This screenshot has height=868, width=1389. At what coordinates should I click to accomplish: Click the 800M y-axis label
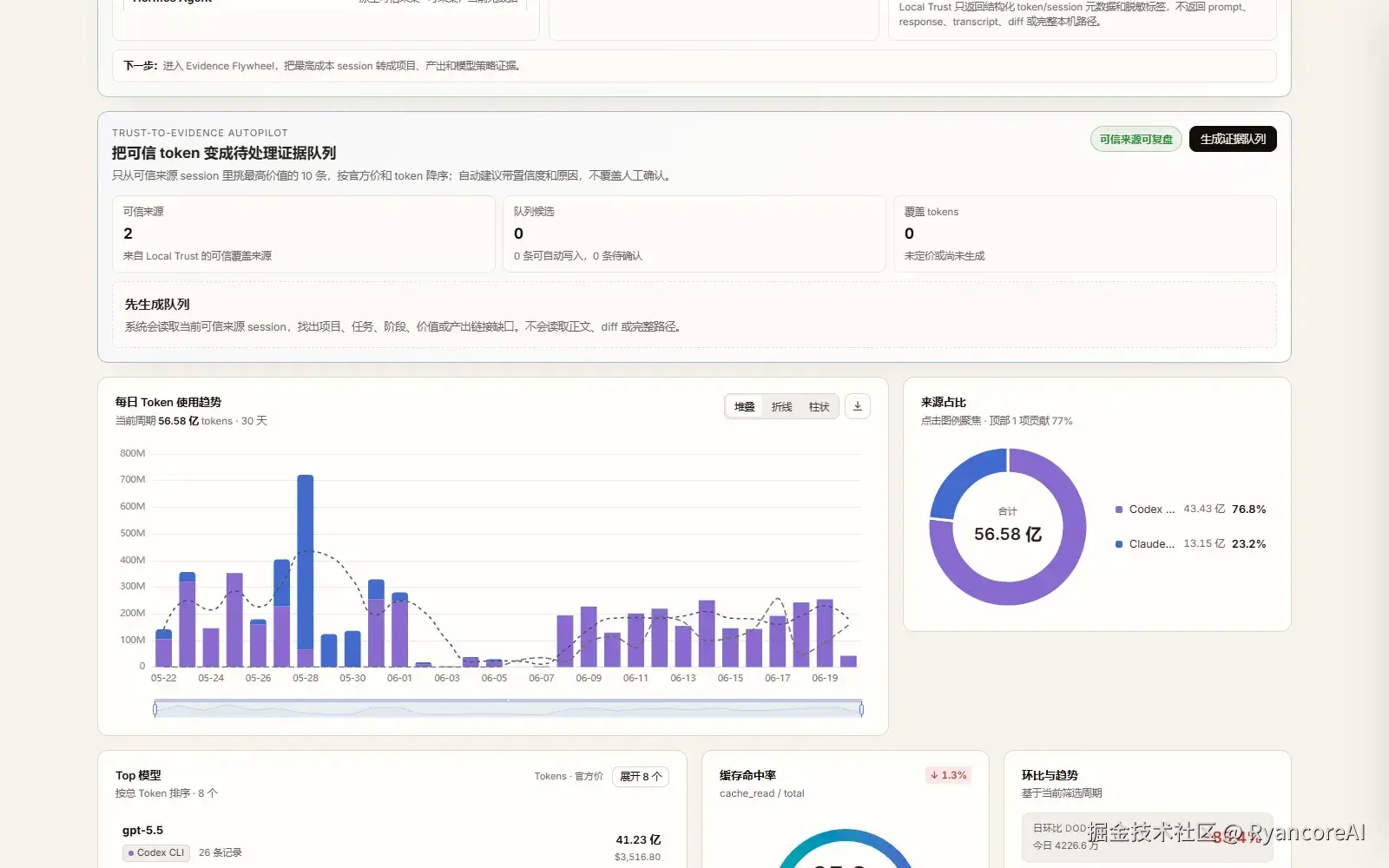coord(133,453)
